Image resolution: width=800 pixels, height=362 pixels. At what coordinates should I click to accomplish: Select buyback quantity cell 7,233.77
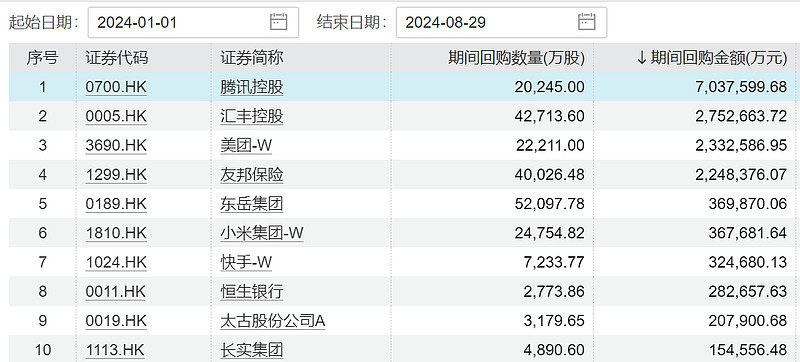click(x=555, y=263)
